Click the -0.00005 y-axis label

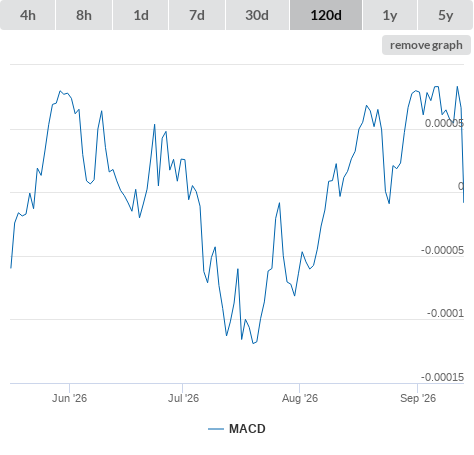coord(442,250)
